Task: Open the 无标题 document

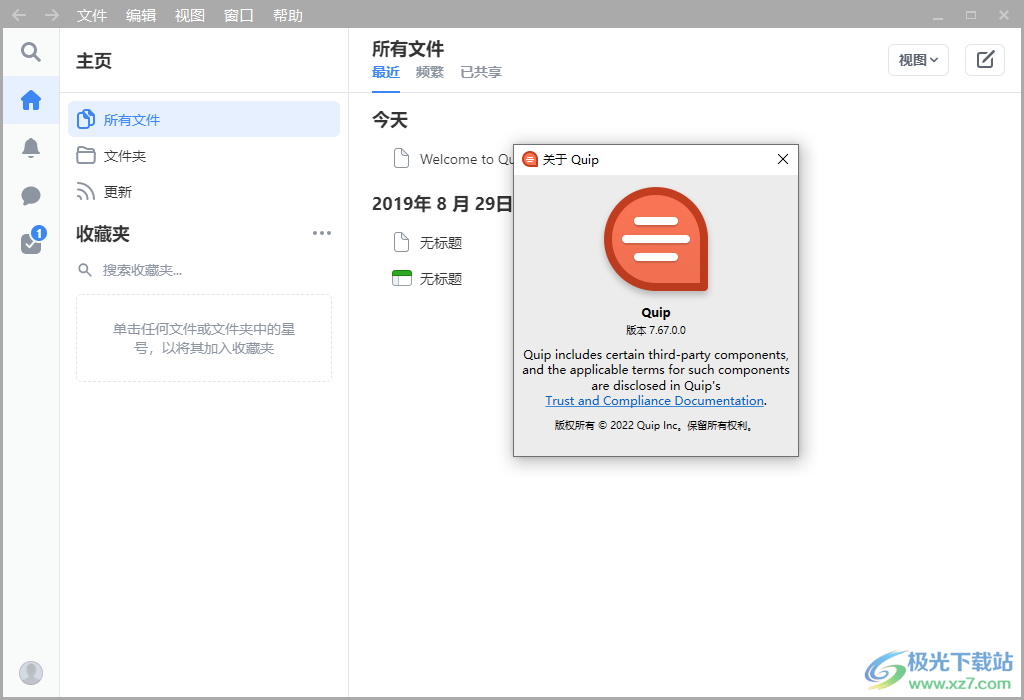Action: (x=441, y=243)
